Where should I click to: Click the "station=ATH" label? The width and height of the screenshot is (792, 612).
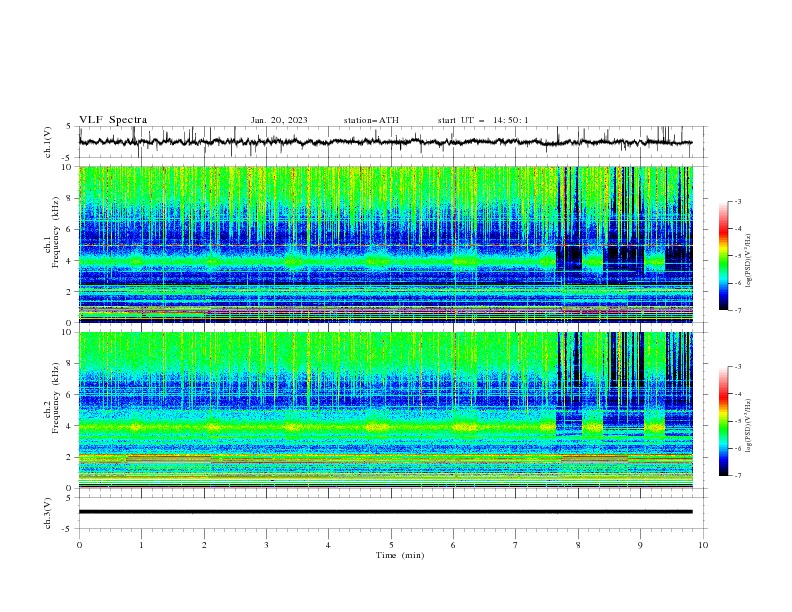tap(371, 120)
